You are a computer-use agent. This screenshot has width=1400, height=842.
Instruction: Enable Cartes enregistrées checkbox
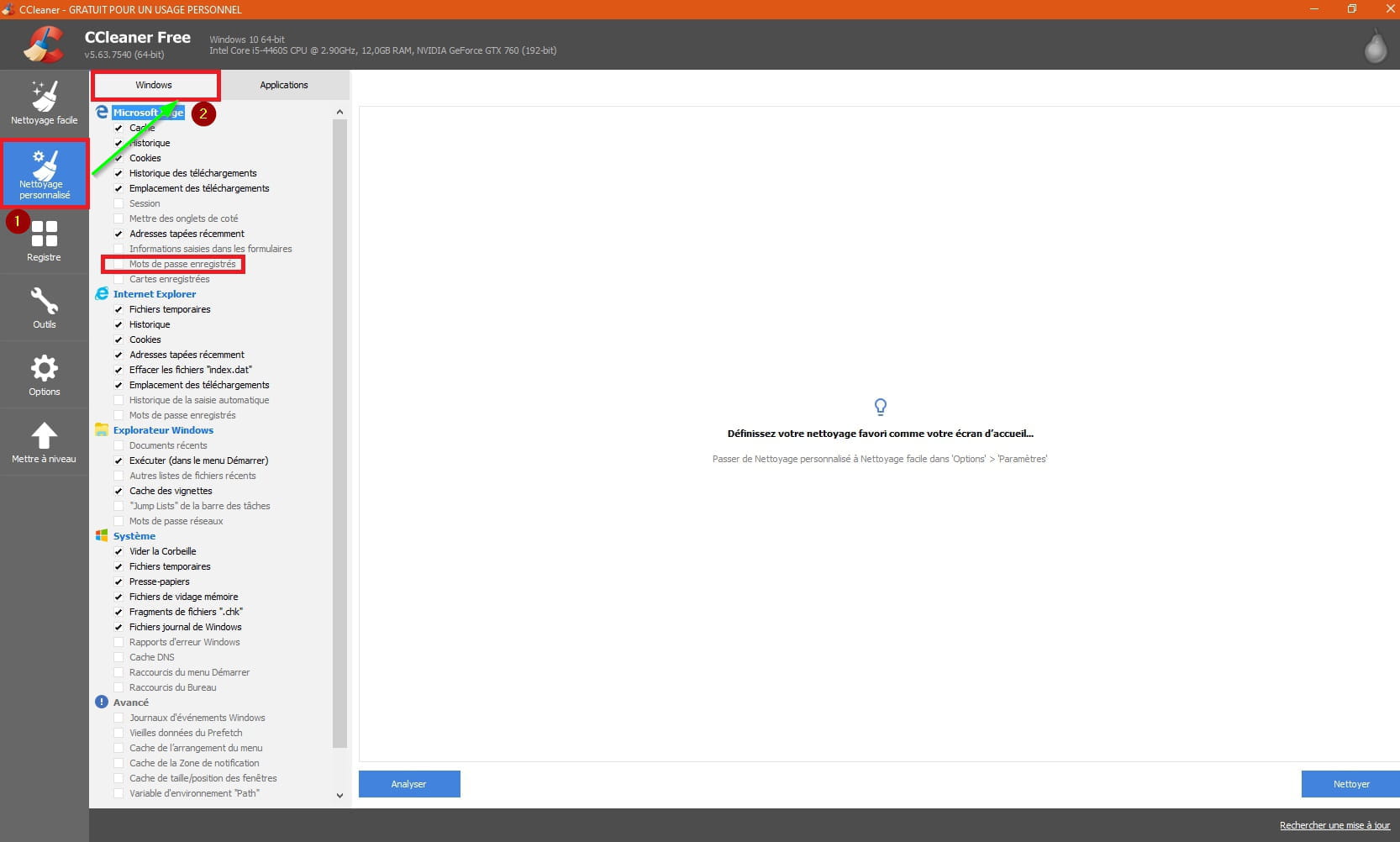118,279
